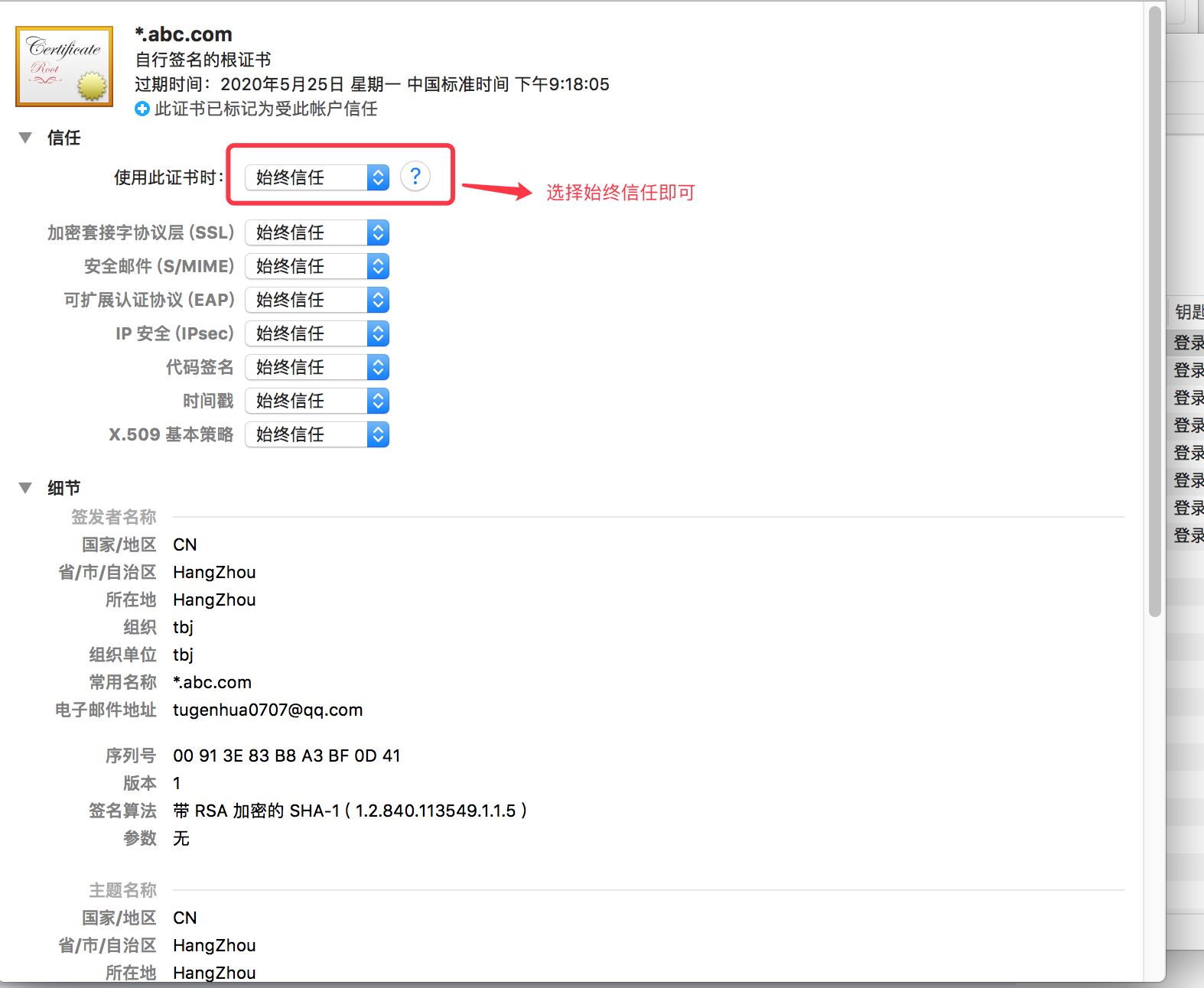Open the EAP trust policy dropdown
This screenshot has width=1204, height=988.
[x=317, y=300]
